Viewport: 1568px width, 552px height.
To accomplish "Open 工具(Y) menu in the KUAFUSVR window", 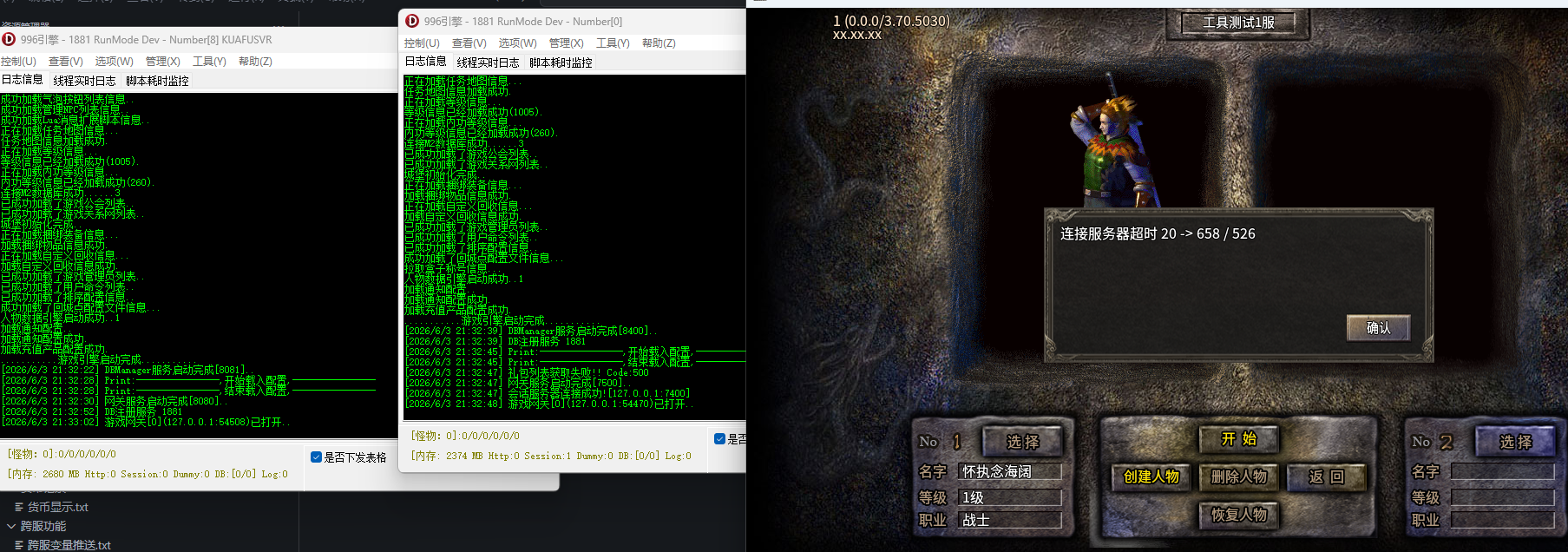I will click(209, 61).
